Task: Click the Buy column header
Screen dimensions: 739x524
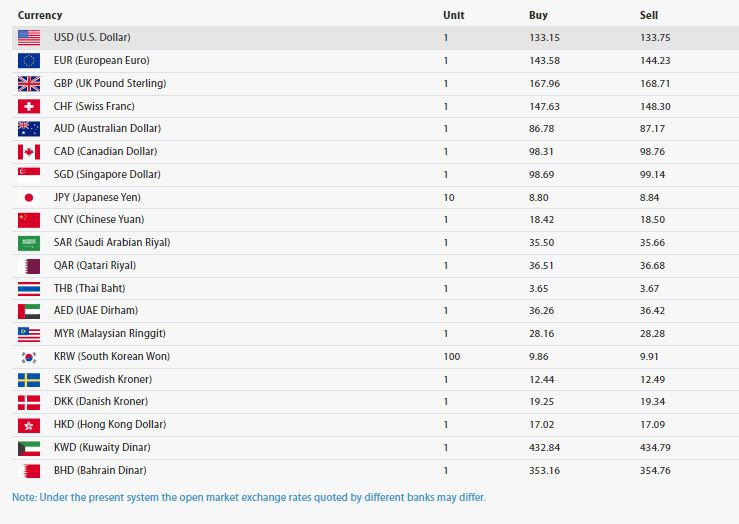Action: click(538, 15)
